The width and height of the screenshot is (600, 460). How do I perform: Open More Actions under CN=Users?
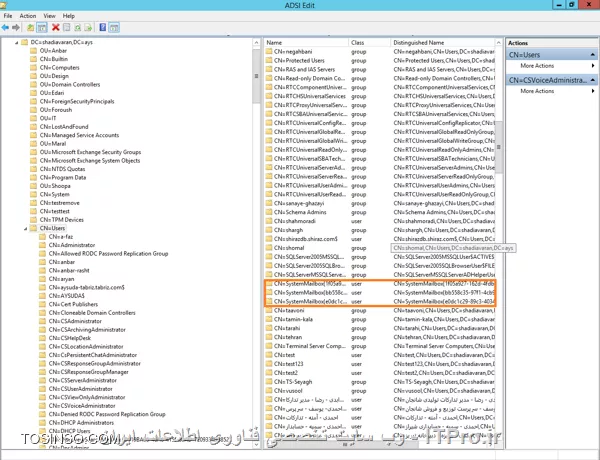coord(538,66)
